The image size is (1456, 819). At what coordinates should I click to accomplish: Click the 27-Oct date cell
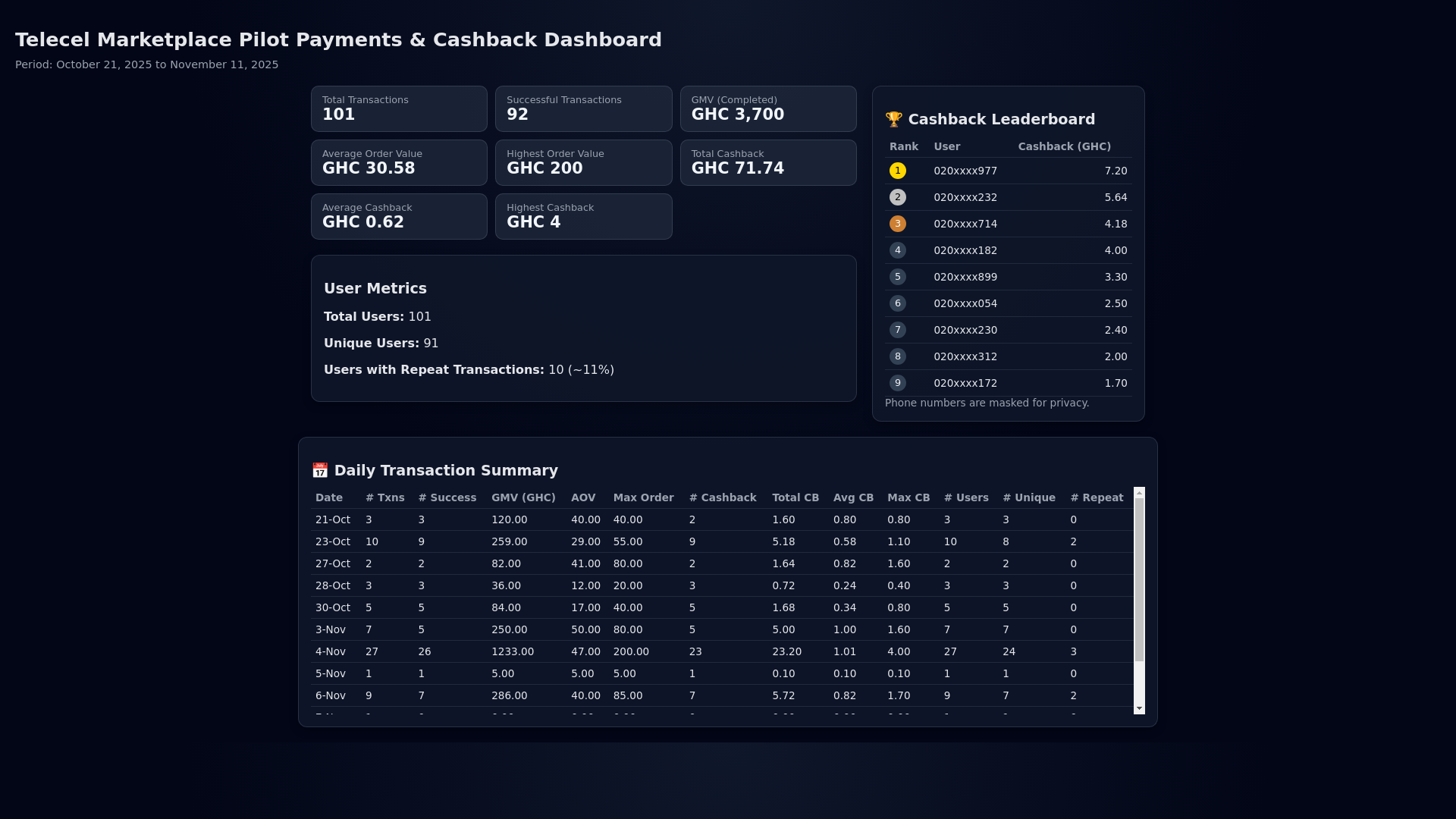(333, 563)
